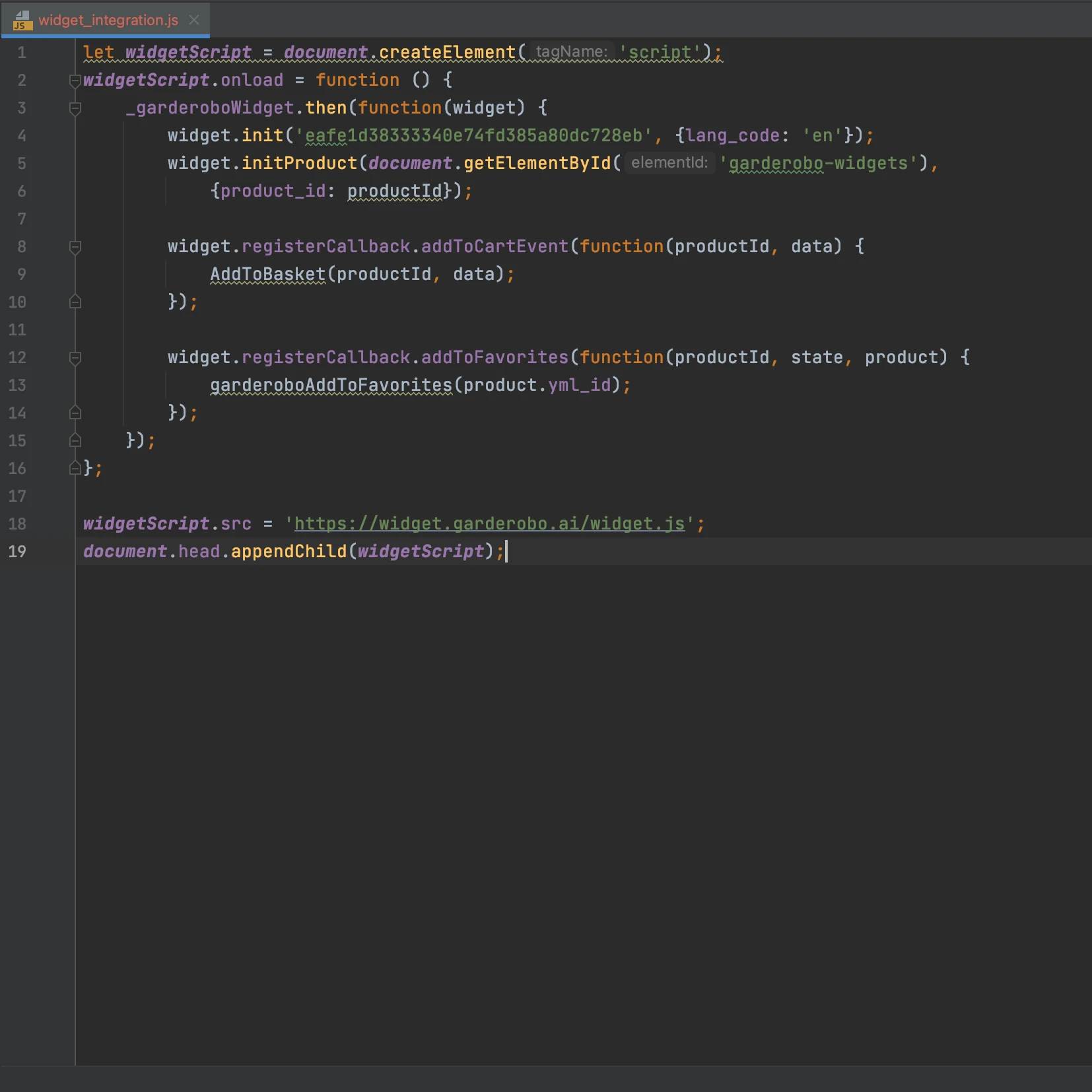Click the elementId parameter hint
The image size is (1092, 1092).
pos(669,162)
